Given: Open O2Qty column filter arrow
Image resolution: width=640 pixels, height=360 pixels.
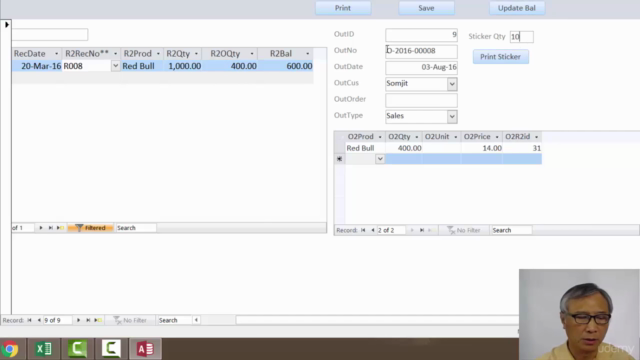Looking at the screenshot, I should click(x=417, y=137).
